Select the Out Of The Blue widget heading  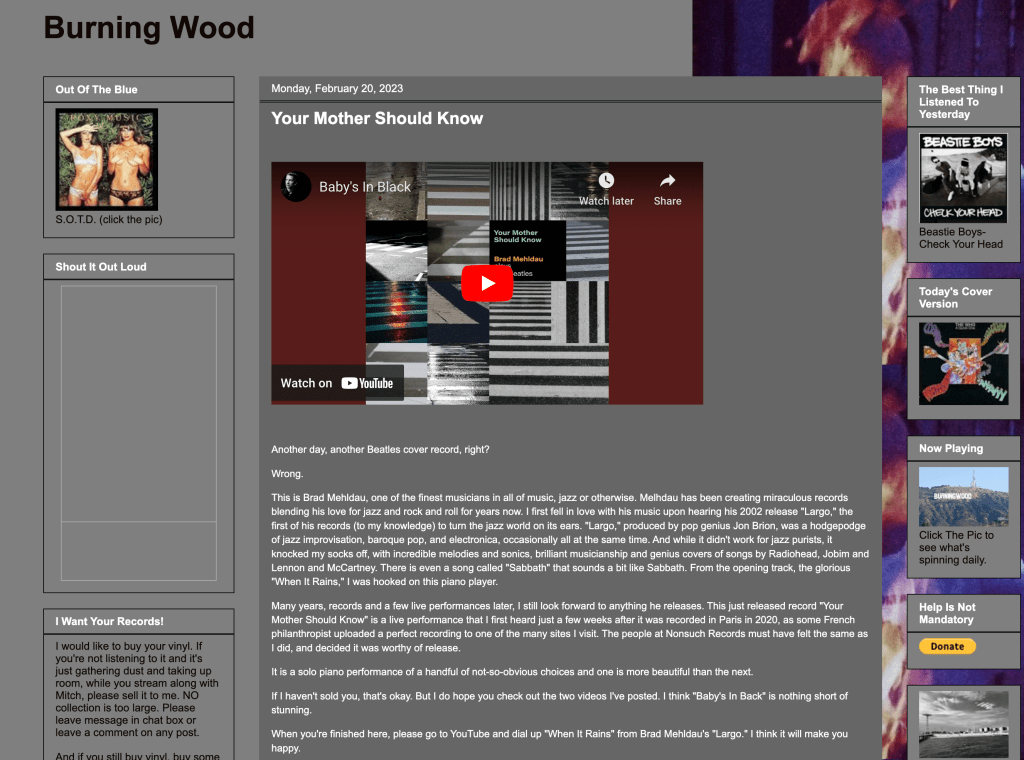point(97,90)
